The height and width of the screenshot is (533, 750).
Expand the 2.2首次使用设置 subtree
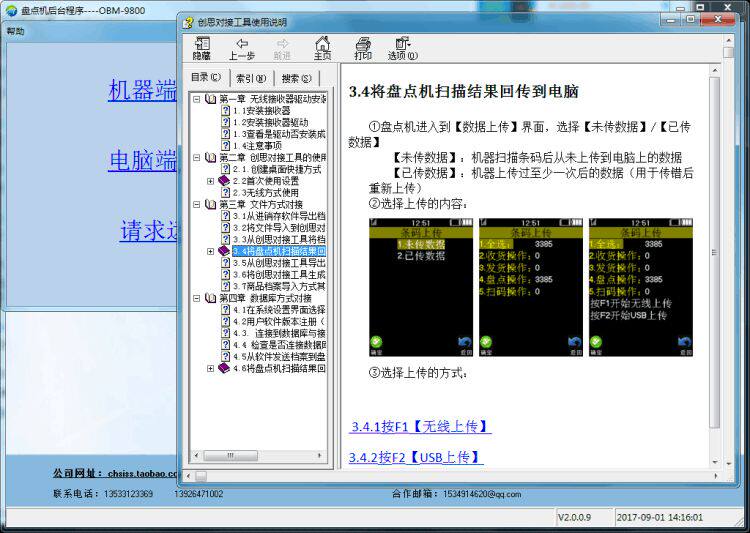point(210,181)
